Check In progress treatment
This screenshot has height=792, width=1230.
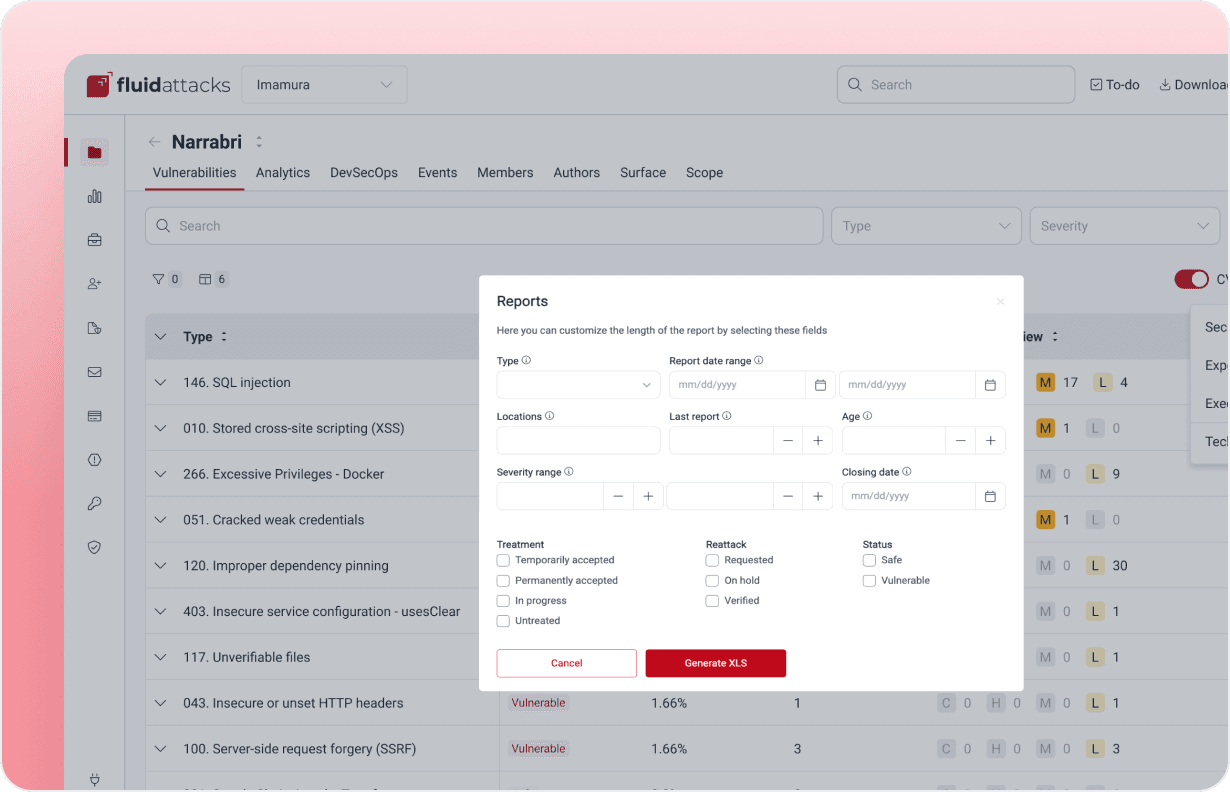coord(504,601)
